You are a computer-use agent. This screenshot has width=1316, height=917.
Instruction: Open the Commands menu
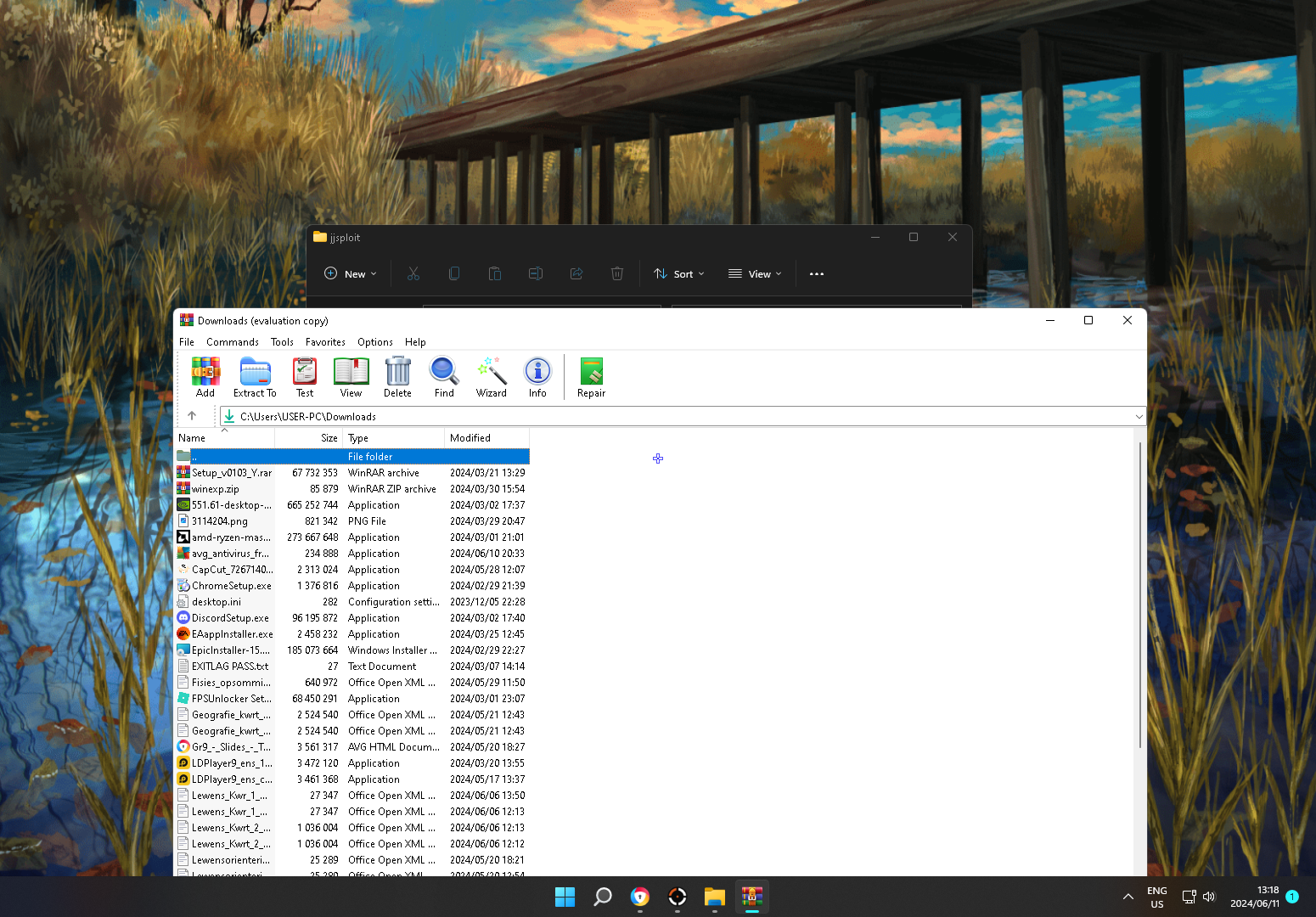pos(232,342)
